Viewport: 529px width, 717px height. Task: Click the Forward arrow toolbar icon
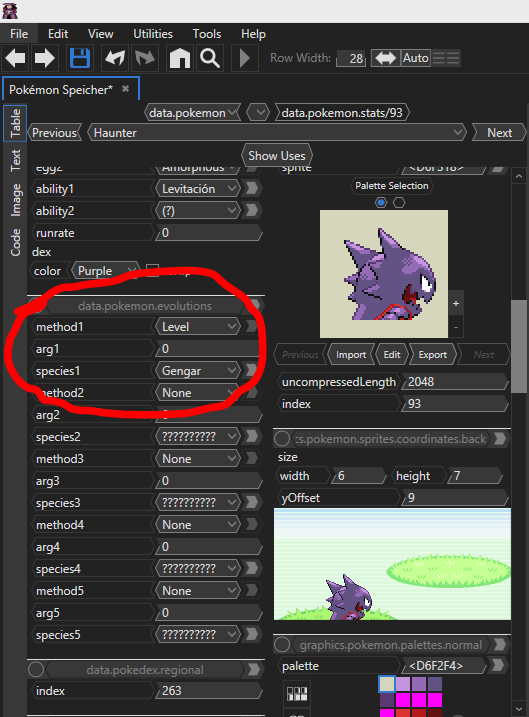tap(44, 58)
